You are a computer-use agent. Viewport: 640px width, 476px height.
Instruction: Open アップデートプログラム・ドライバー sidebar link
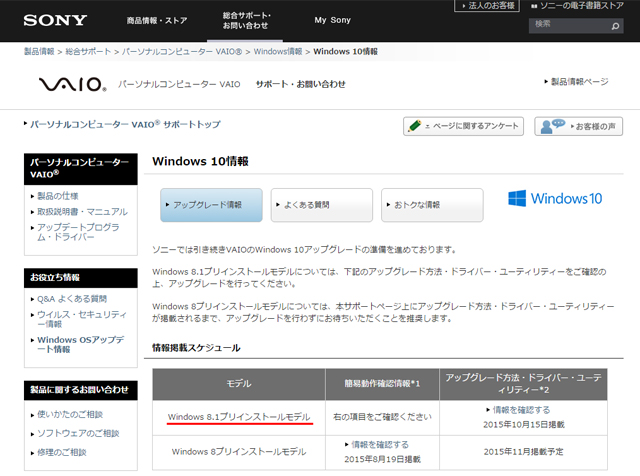click(78, 232)
